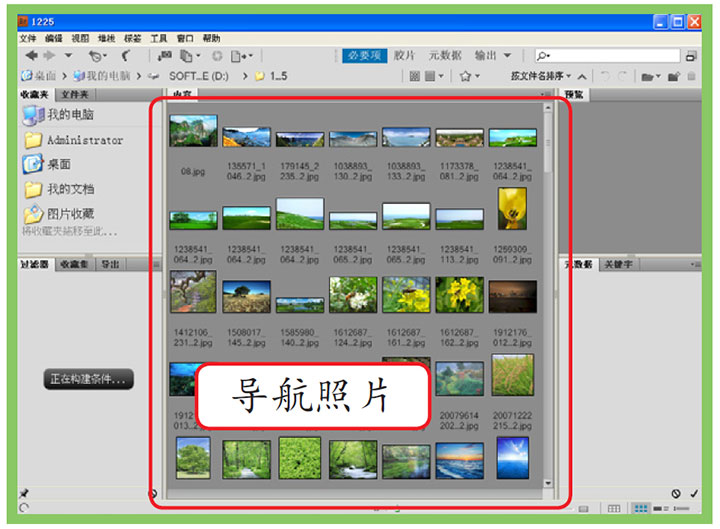Image resolution: width=720 pixels, height=529 pixels.
Task: Click the back navigation arrow
Action: [x=32, y=56]
